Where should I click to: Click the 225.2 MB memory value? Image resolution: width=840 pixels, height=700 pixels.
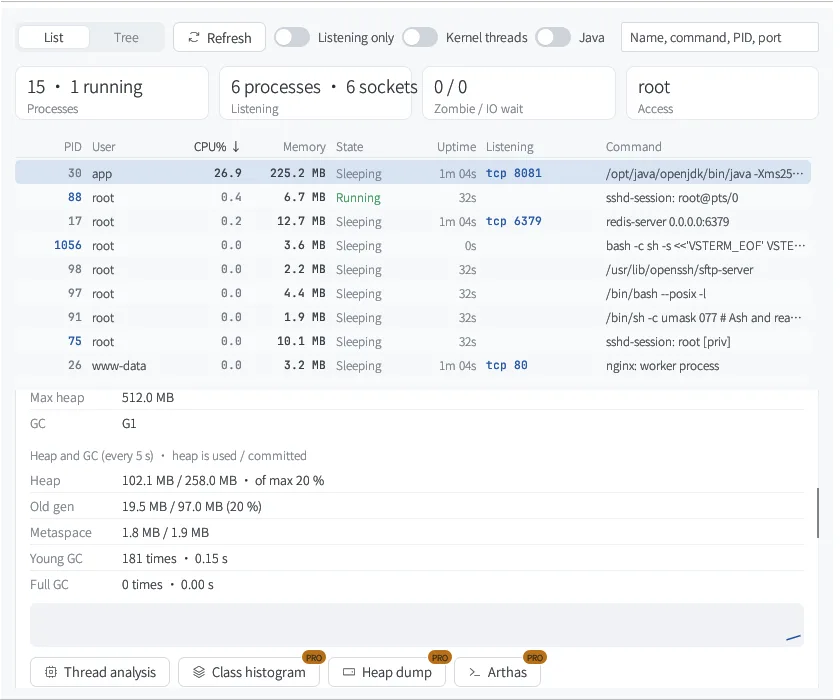click(298, 173)
